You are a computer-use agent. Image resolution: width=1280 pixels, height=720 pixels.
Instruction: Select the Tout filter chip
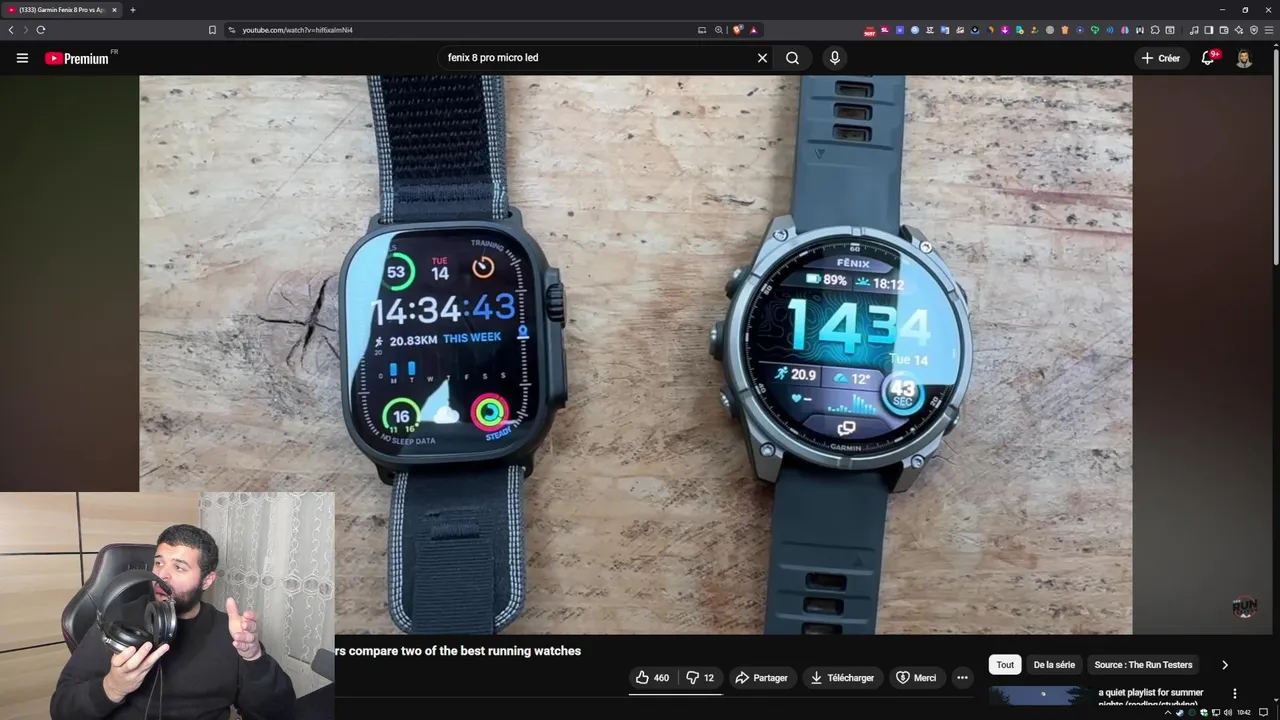point(1005,665)
